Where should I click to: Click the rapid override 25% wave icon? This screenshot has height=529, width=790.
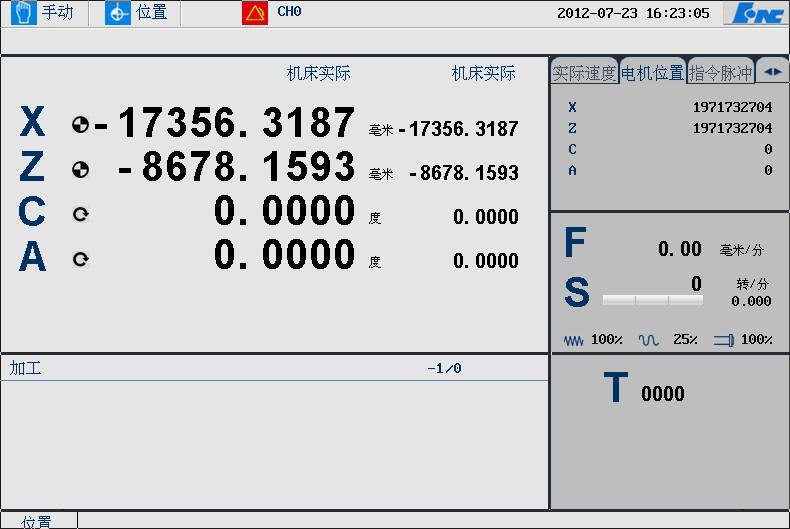point(649,340)
